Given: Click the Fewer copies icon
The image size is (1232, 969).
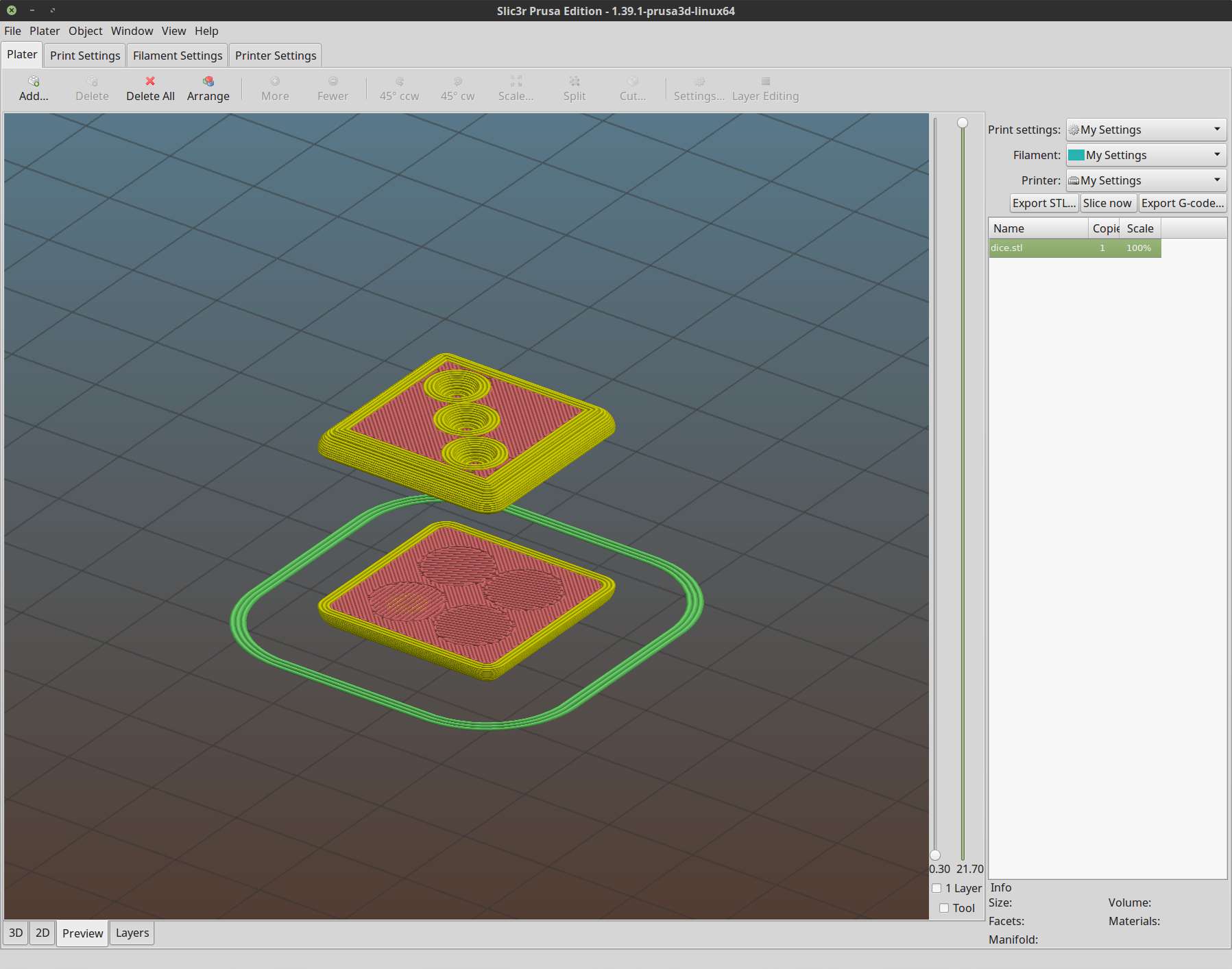Looking at the screenshot, I should tap(333, 82).
